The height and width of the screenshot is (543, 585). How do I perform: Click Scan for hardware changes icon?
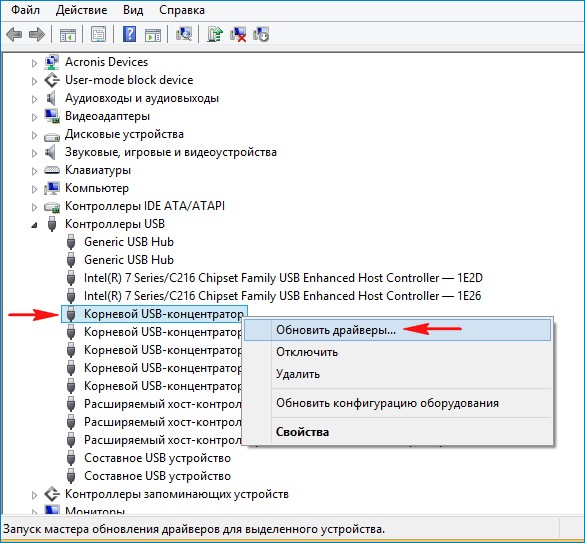point(184,34)
